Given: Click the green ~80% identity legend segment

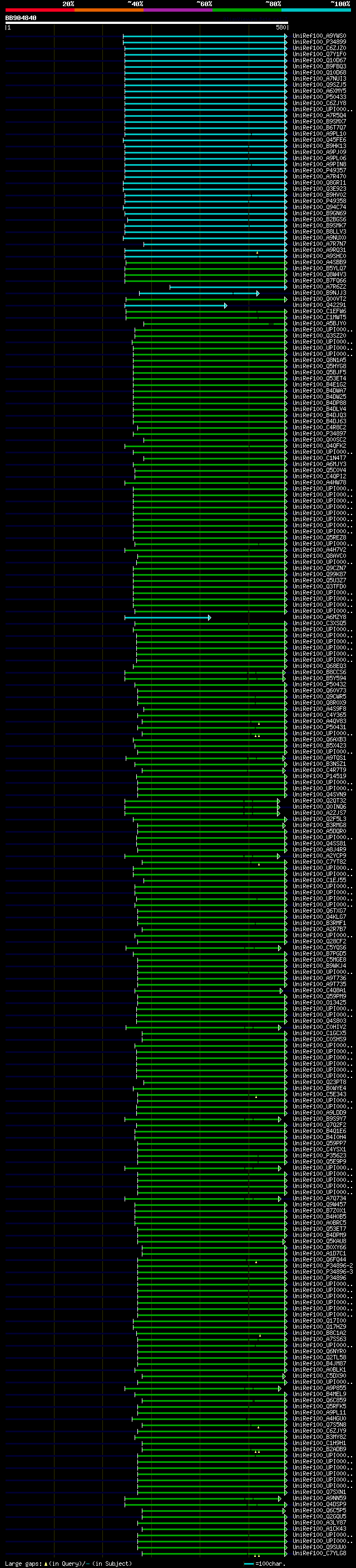Looking at the screenshot, I should pyautogui.click(x=247, y=10).
